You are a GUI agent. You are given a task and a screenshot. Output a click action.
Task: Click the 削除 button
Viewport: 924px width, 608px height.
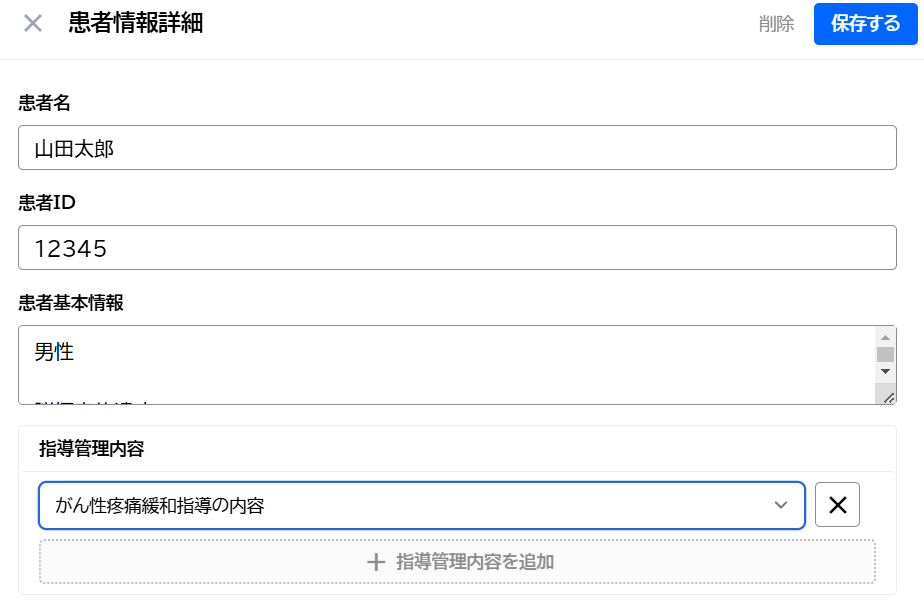pos(776,24)
